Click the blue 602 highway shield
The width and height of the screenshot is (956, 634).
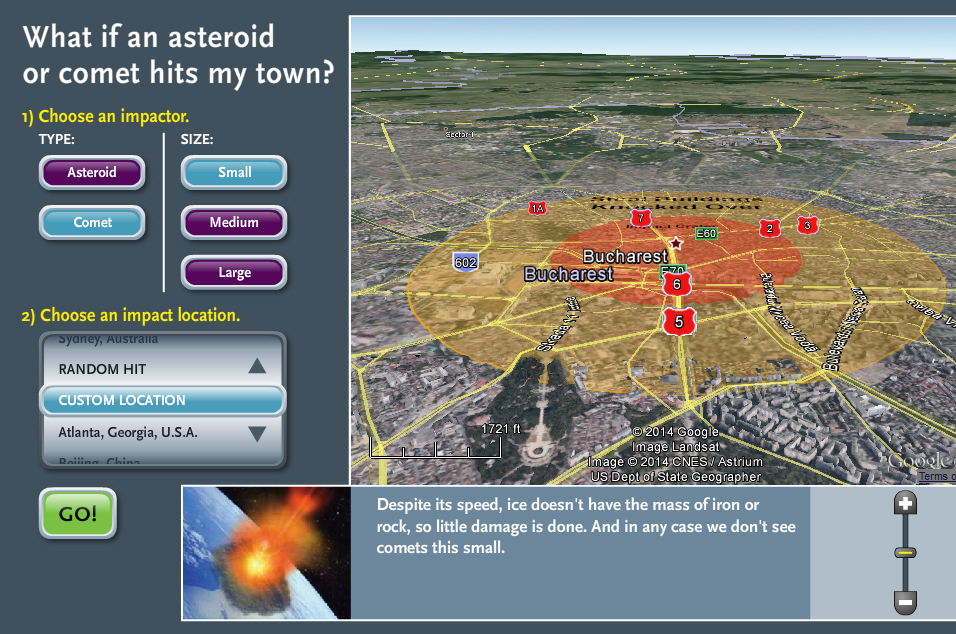pos(465,262)
